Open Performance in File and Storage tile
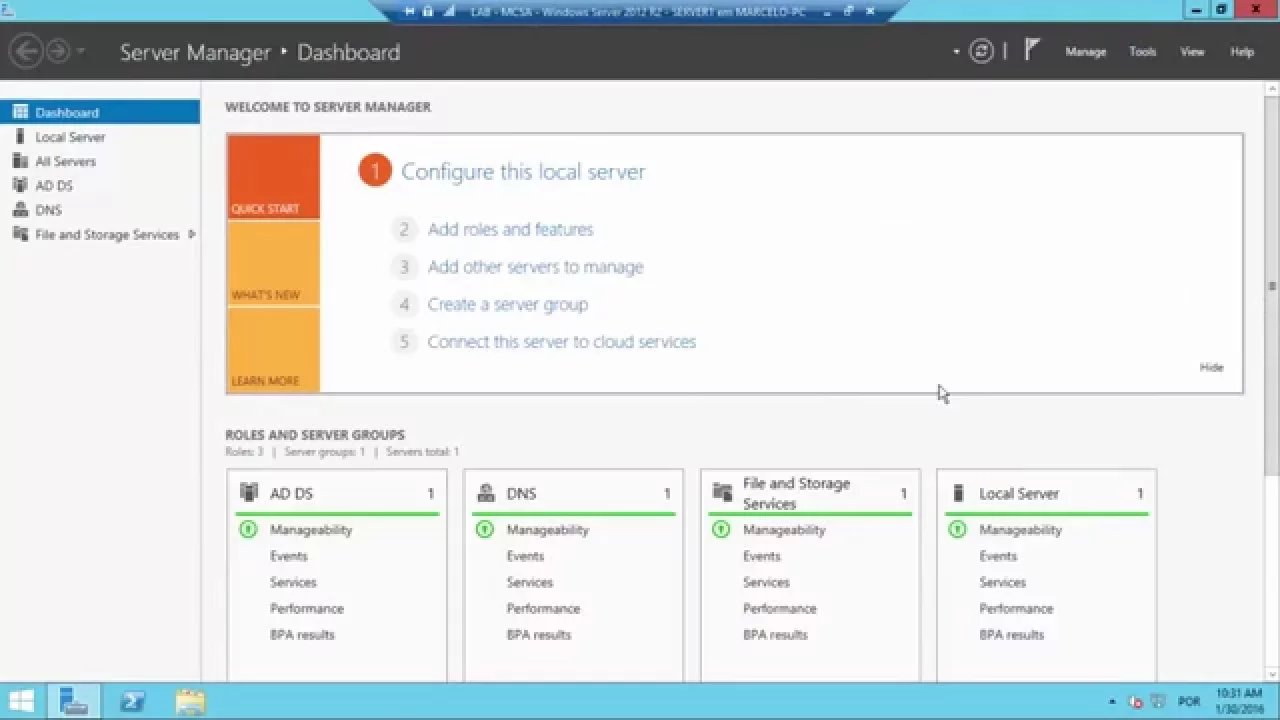1280x720 pixels. 779,608
